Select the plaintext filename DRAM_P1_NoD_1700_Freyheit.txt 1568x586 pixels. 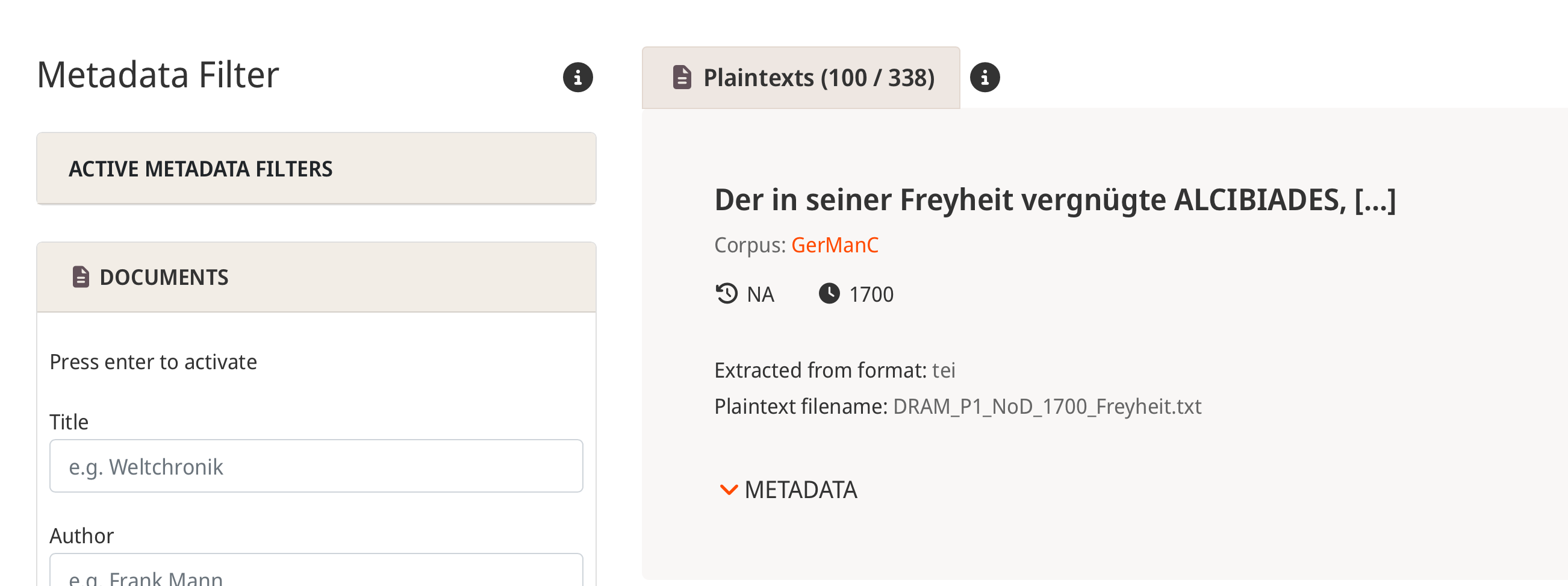1047,407
